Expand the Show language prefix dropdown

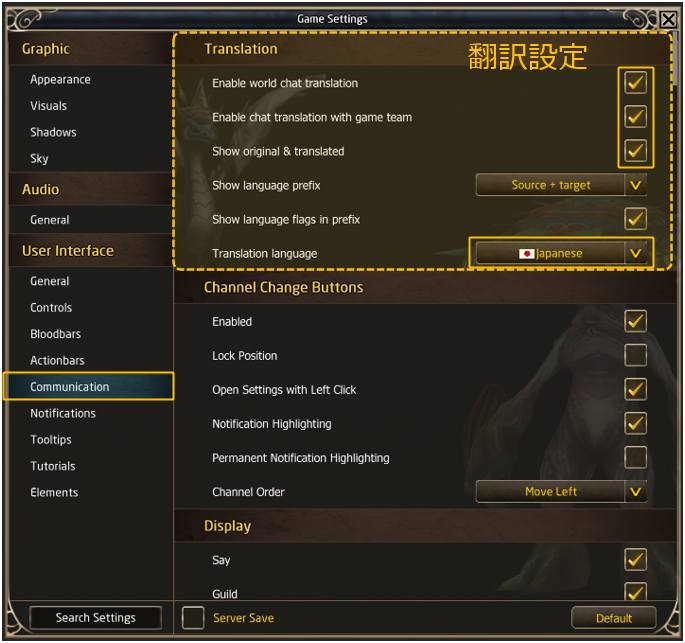pyautogui.click(x=635, y=185)
